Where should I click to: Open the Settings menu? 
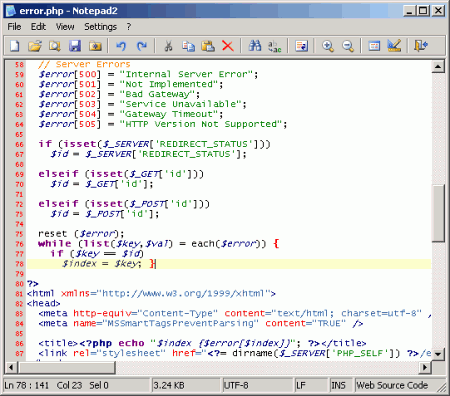(100, 27)
